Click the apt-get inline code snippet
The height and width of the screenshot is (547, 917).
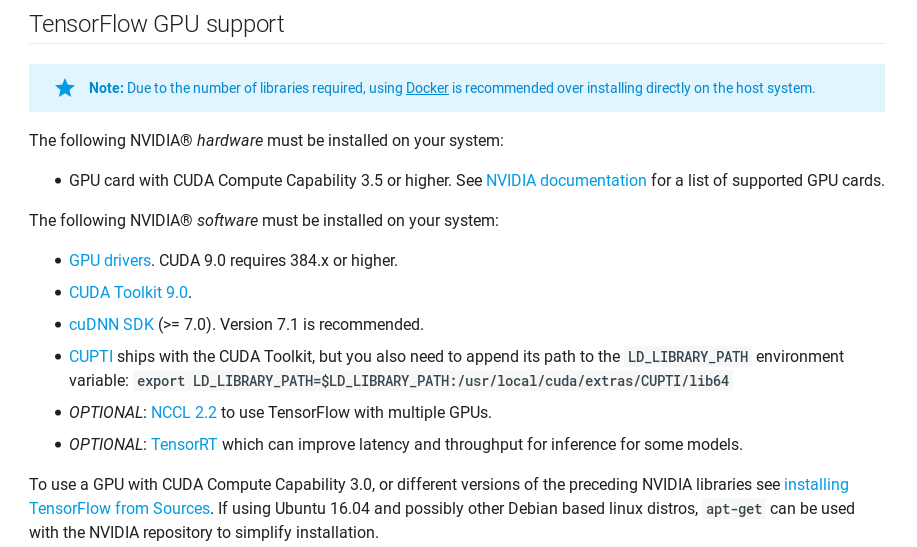pos(734,509)
